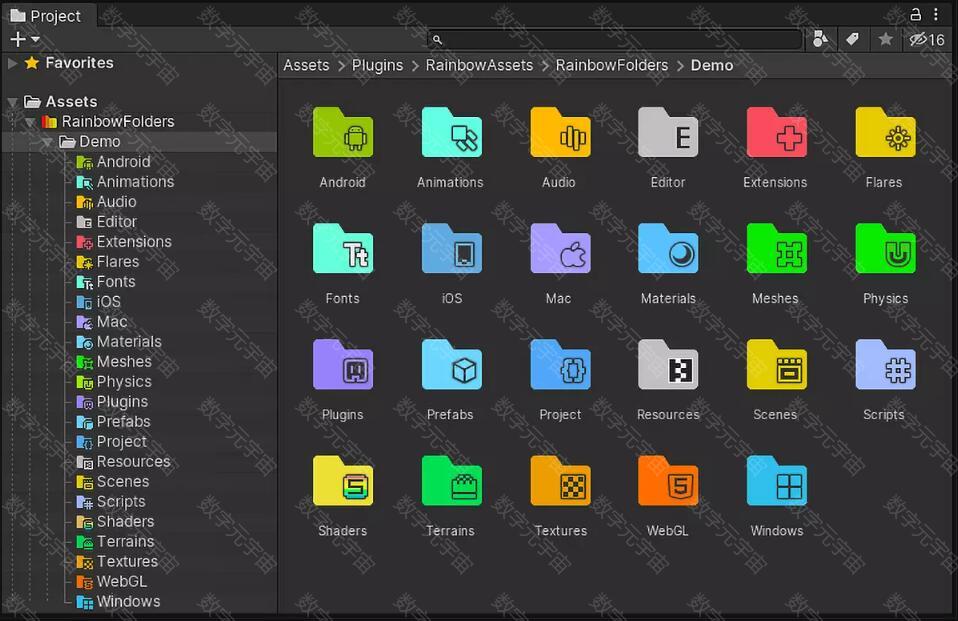Select the Extensions folder icon in grid
Screen dimensions: 958x621
776,134
